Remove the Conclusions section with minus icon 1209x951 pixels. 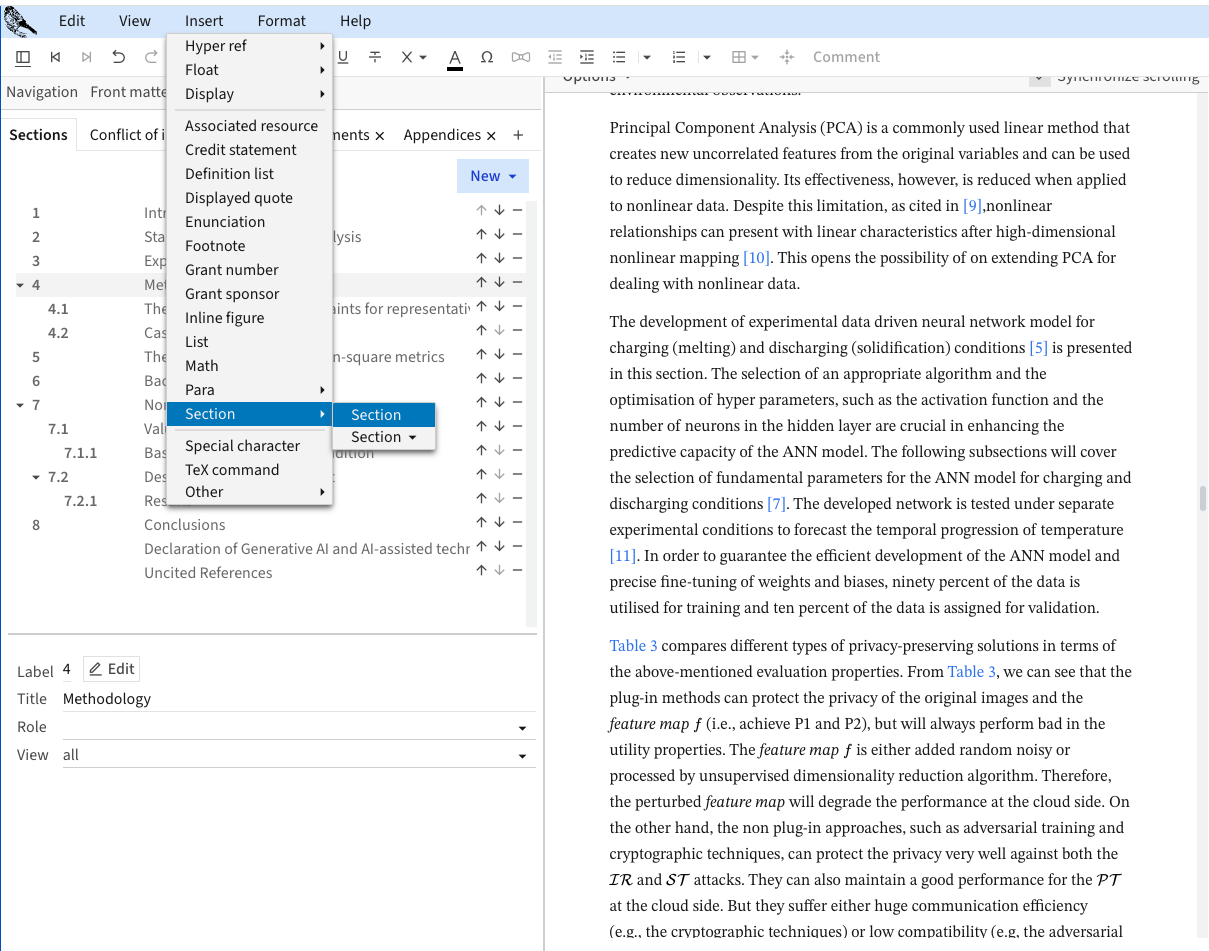tap(517, 523)
